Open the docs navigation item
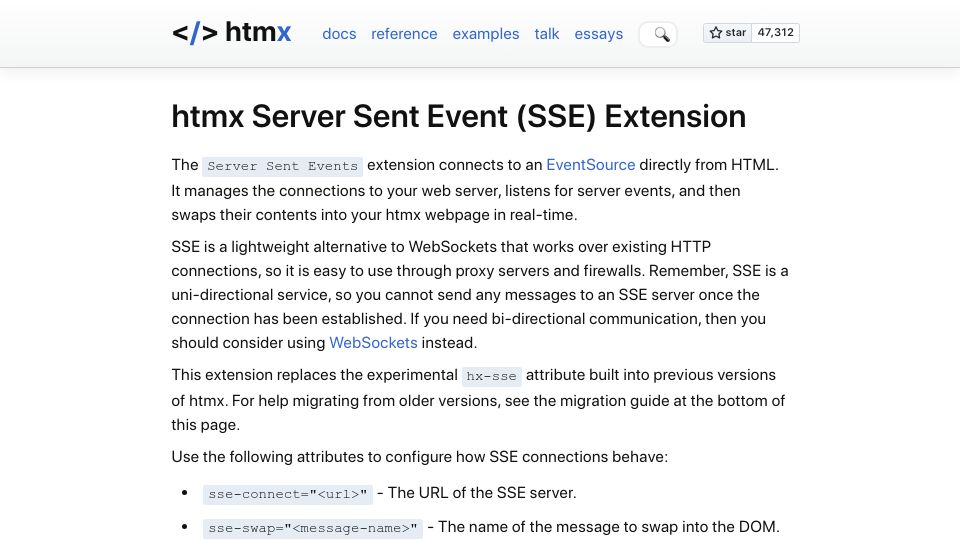This screenshot has width=960, height=540. pos(339,34)
